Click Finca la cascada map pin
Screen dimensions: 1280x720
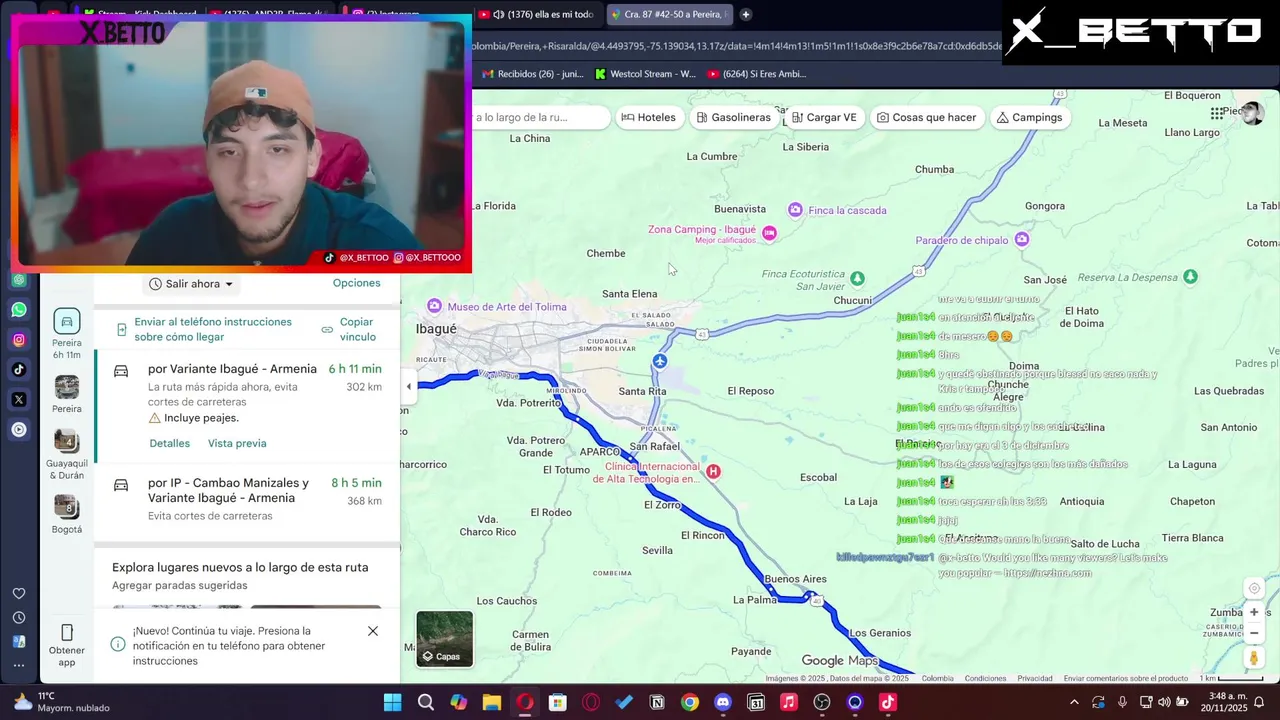click(x=795, y=210)
